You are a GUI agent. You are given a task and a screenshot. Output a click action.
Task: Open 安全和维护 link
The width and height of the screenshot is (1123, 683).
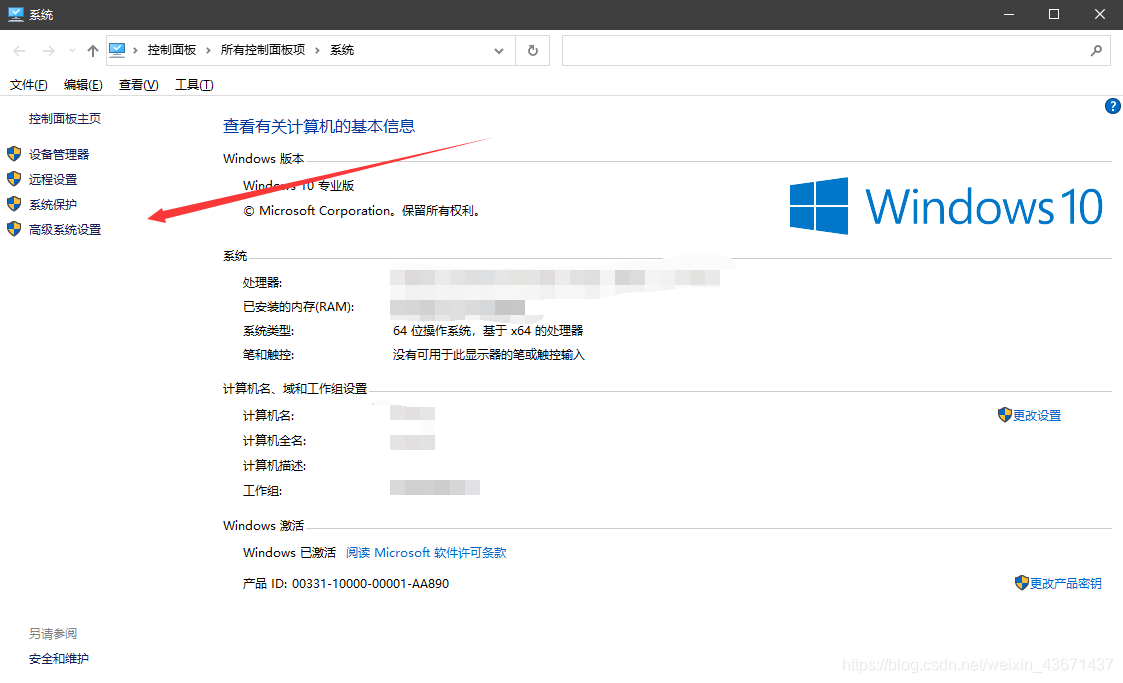(59, 659)
